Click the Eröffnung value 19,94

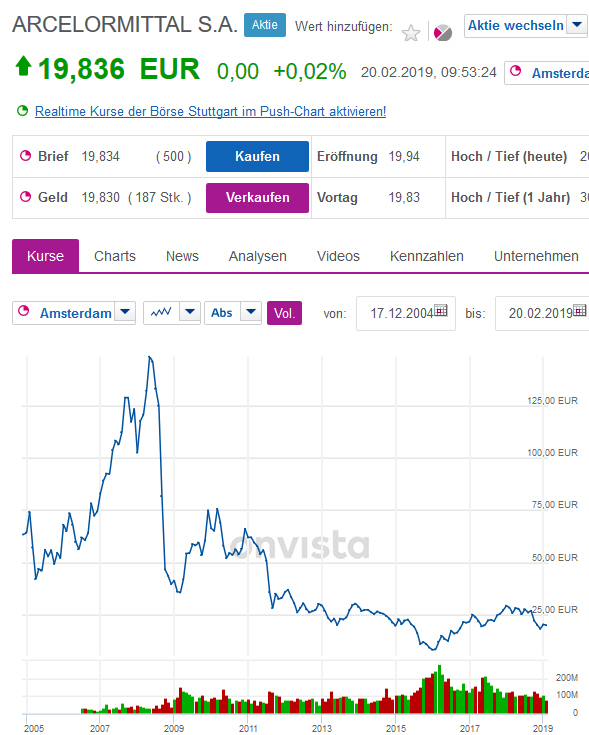point(404,156)
